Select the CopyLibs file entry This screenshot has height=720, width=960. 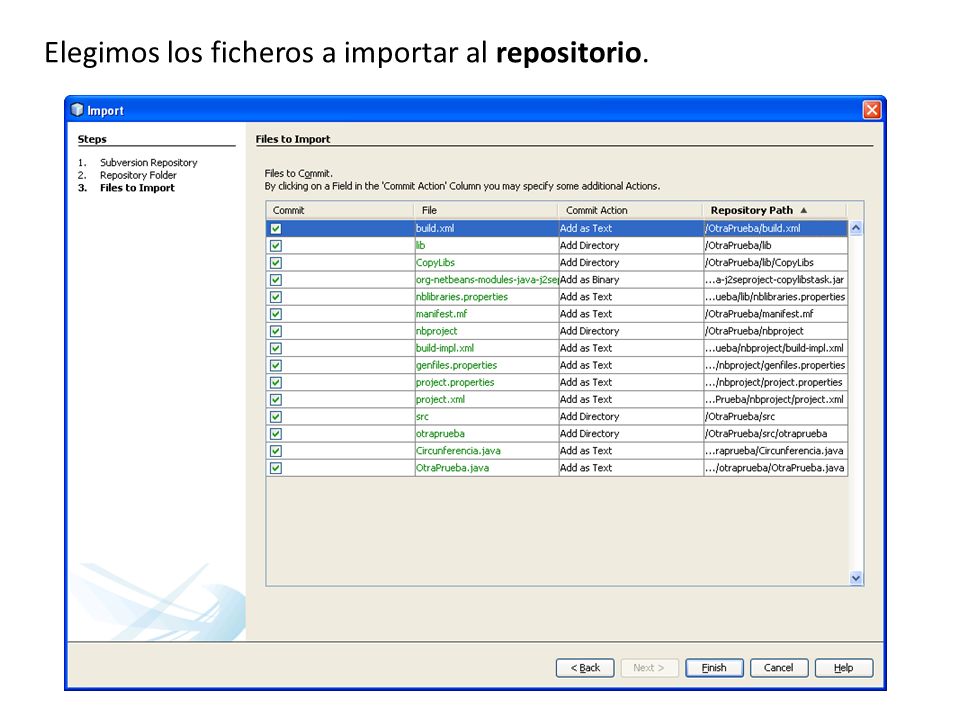click(x=435, y=263)
